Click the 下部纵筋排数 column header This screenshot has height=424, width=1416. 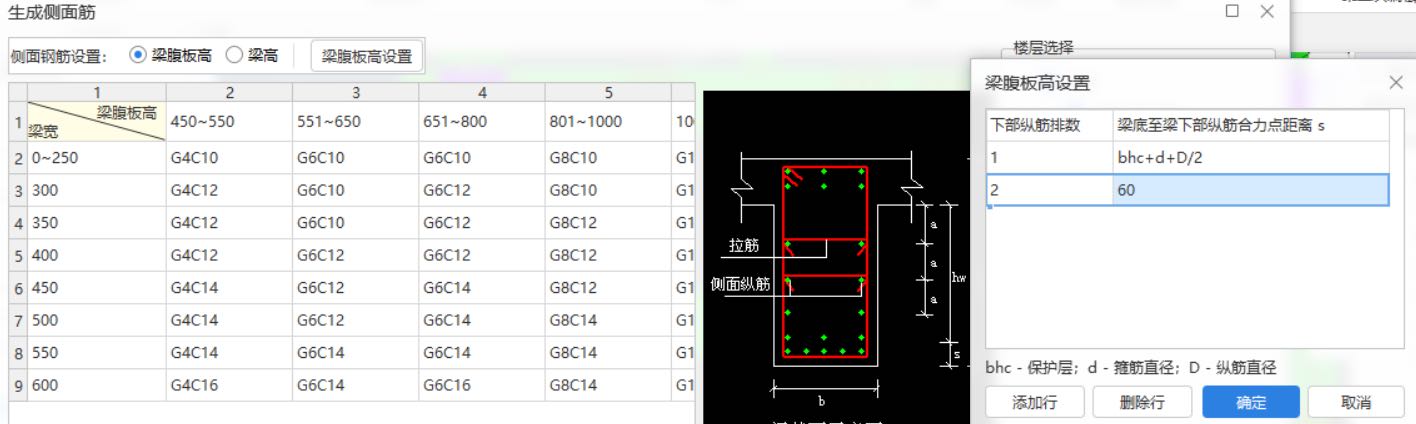click(x=1049, y=125)
